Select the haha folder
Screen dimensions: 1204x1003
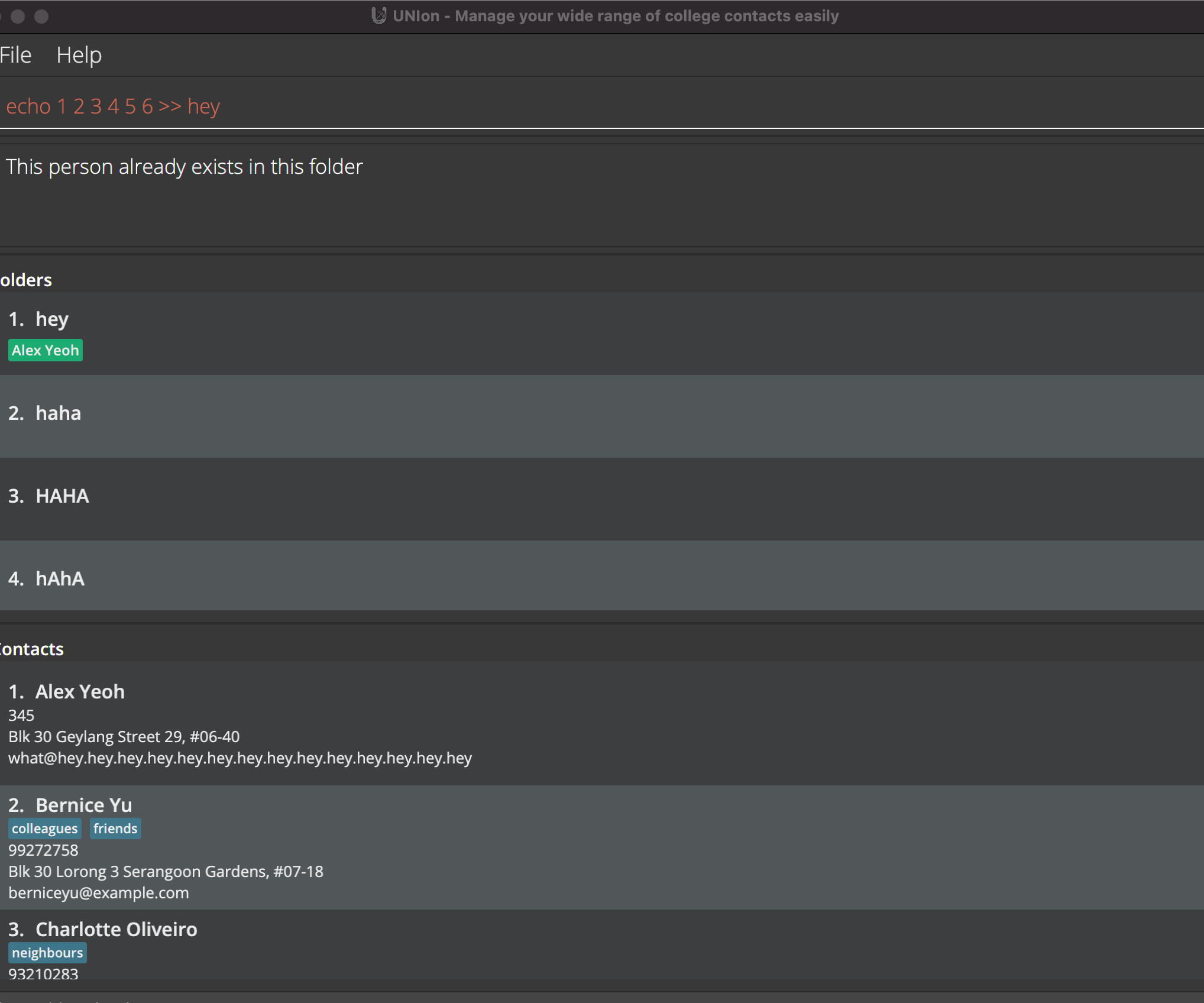[x=58, y=413]
